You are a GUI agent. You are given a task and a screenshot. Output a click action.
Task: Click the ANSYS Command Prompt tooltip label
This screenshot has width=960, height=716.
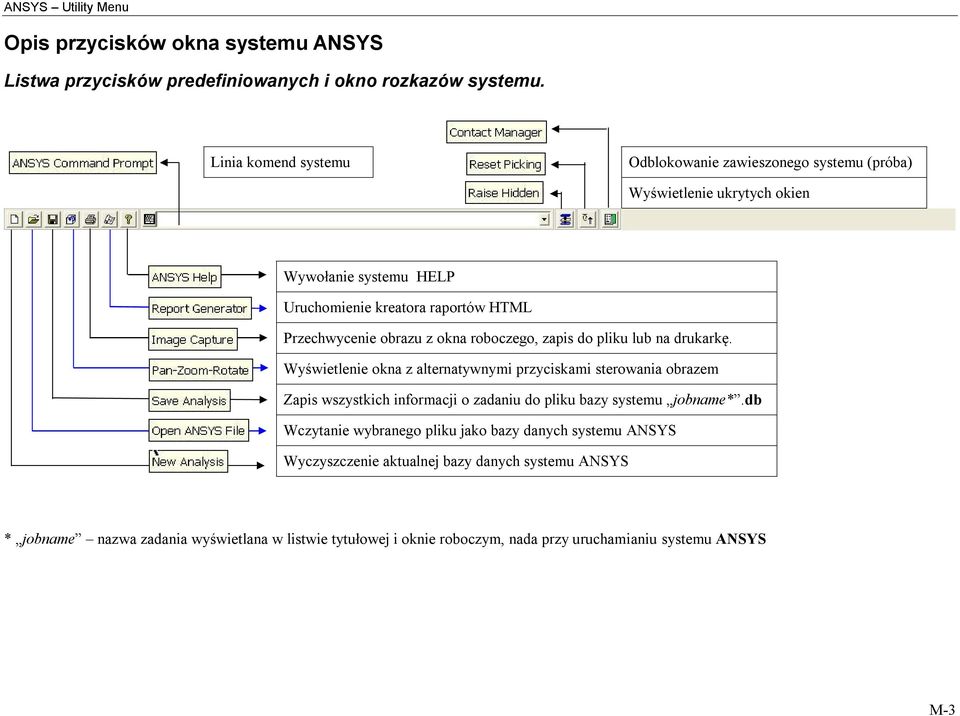83,163
